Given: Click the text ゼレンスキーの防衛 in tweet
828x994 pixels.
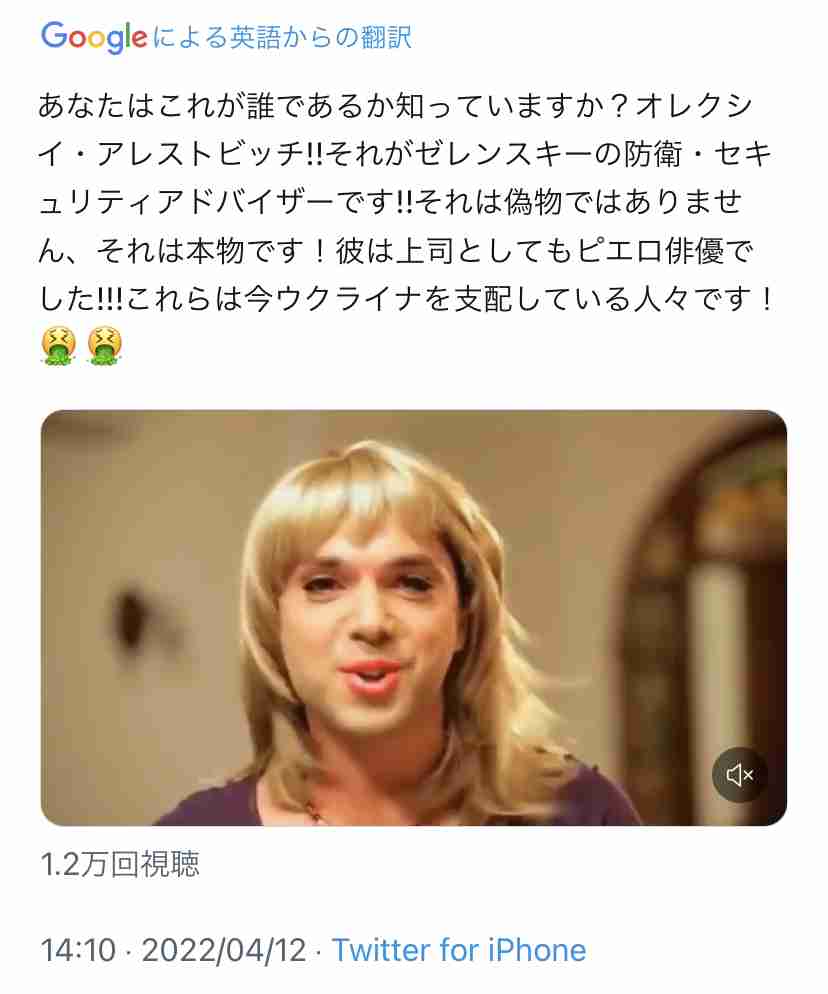Looking at the screenshot, I should point(550,154).
